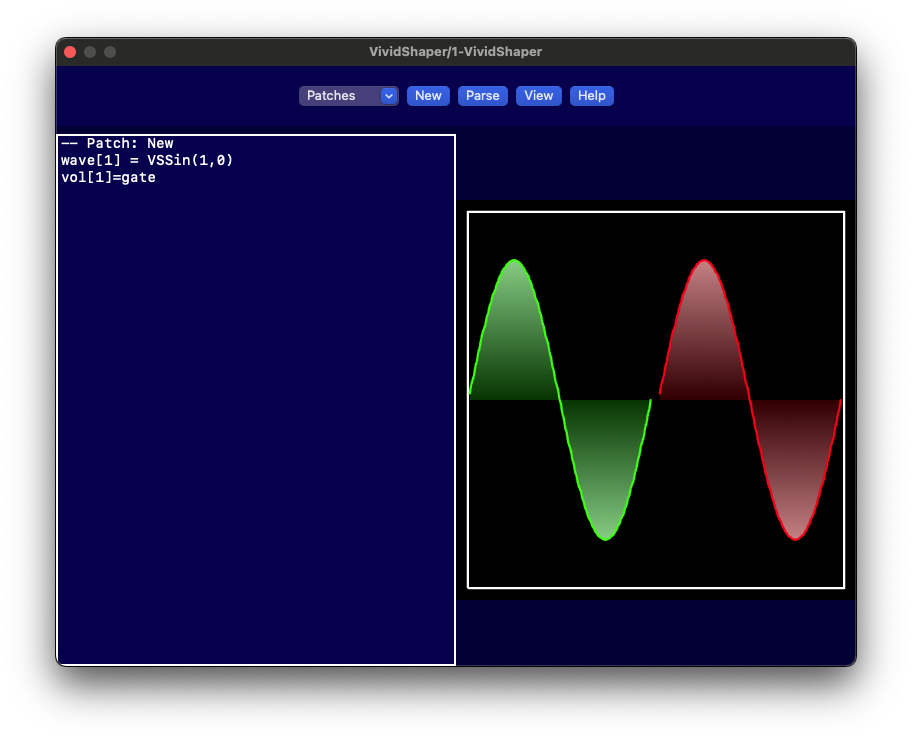Click the trough of the red sine wave
The width and height of the screenshot is (912, 740).
(x=795, y=538)
